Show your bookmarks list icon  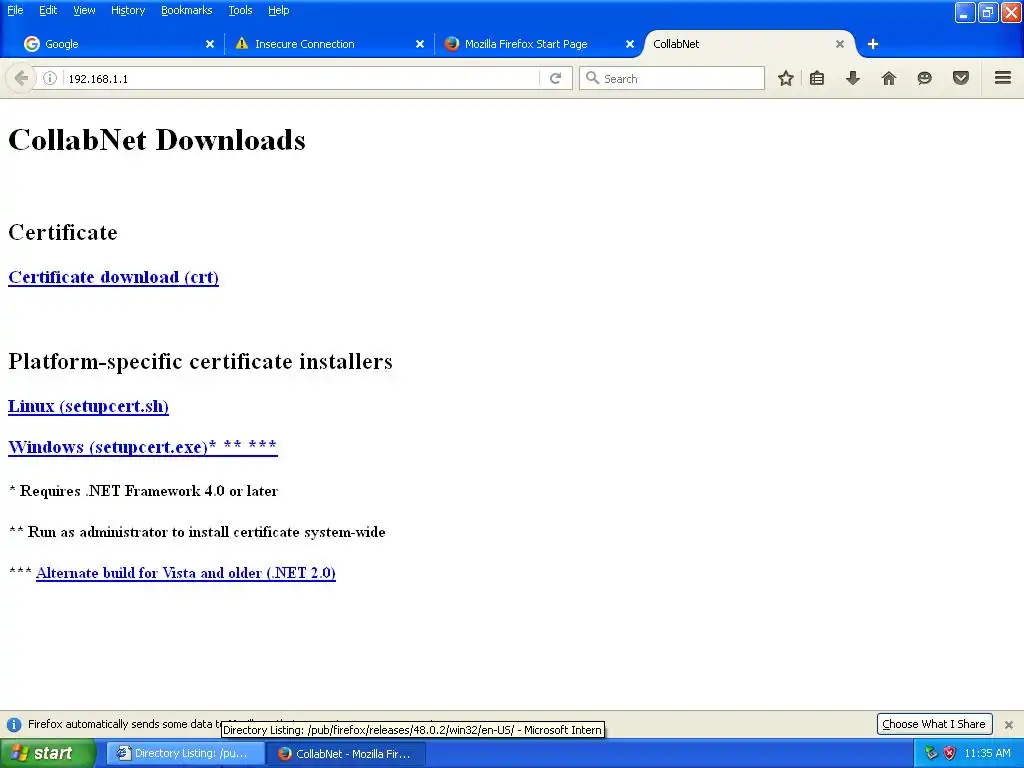(x=817, y=78)
